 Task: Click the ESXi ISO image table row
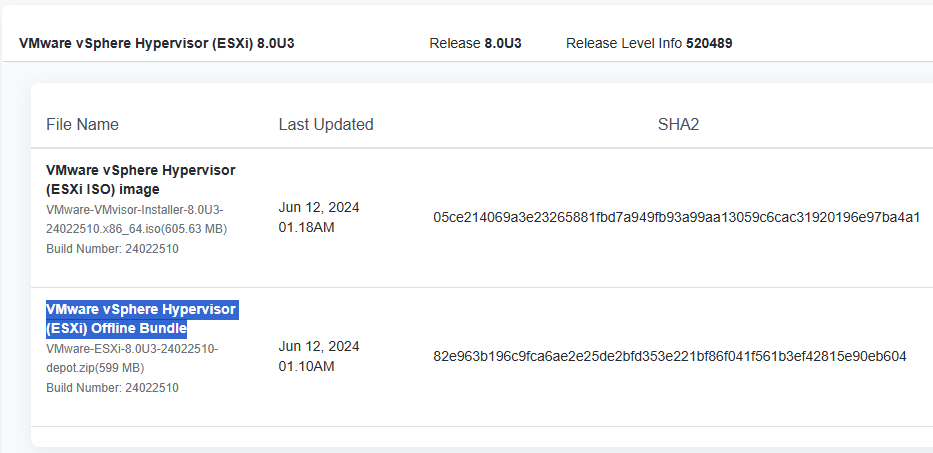[x=482, y=218]
